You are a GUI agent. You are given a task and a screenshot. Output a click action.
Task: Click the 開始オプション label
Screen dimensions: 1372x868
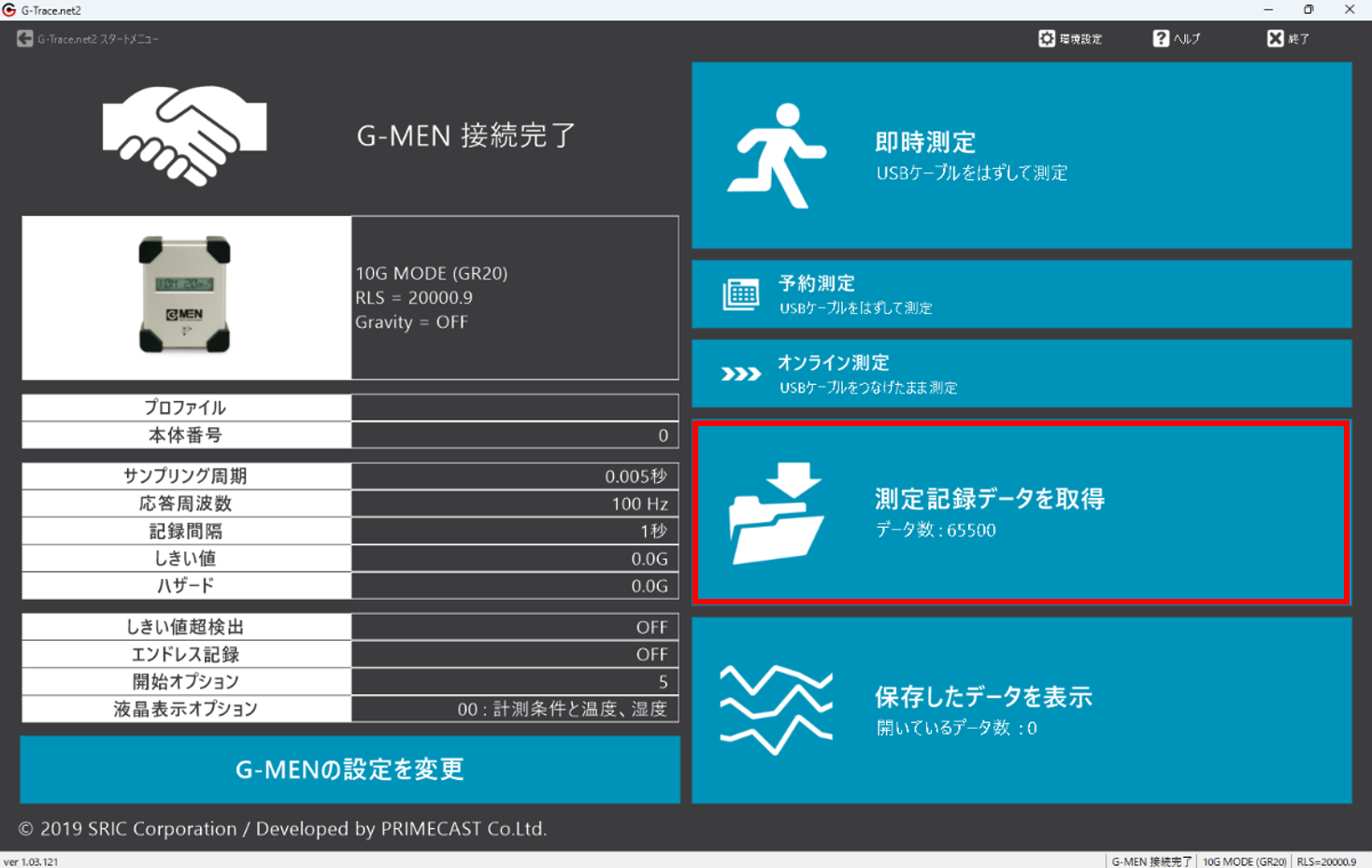pos(186,681)
